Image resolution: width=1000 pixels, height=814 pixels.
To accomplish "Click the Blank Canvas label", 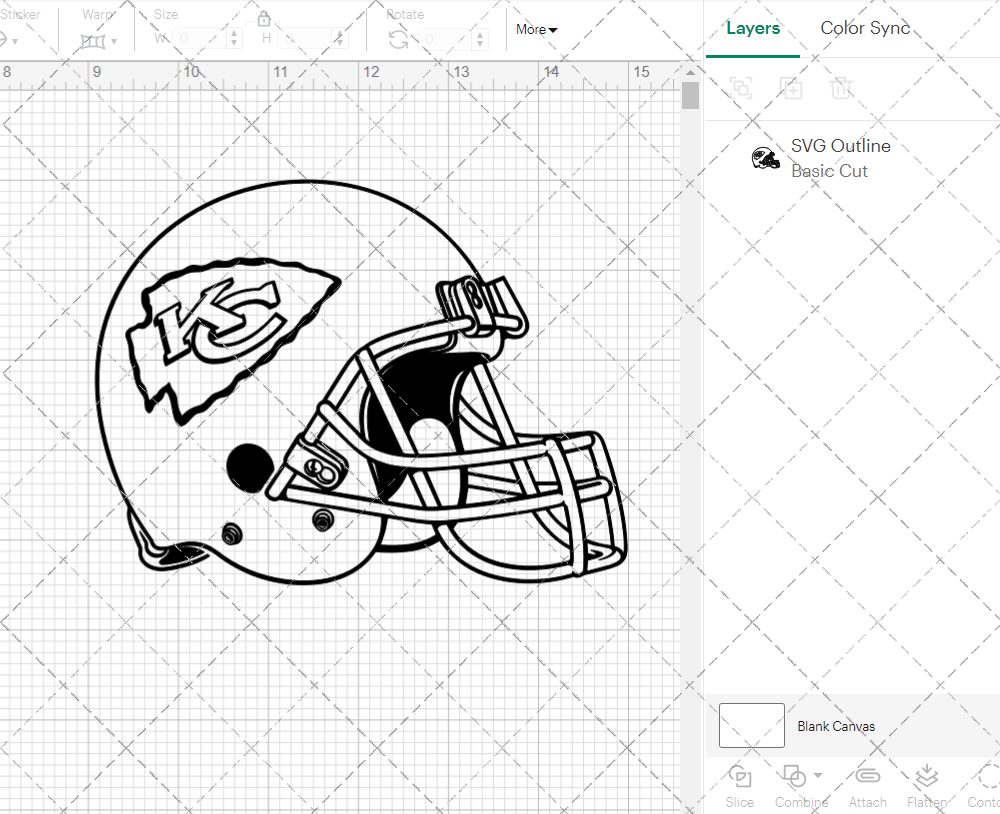I will click(x=836, y=726).
